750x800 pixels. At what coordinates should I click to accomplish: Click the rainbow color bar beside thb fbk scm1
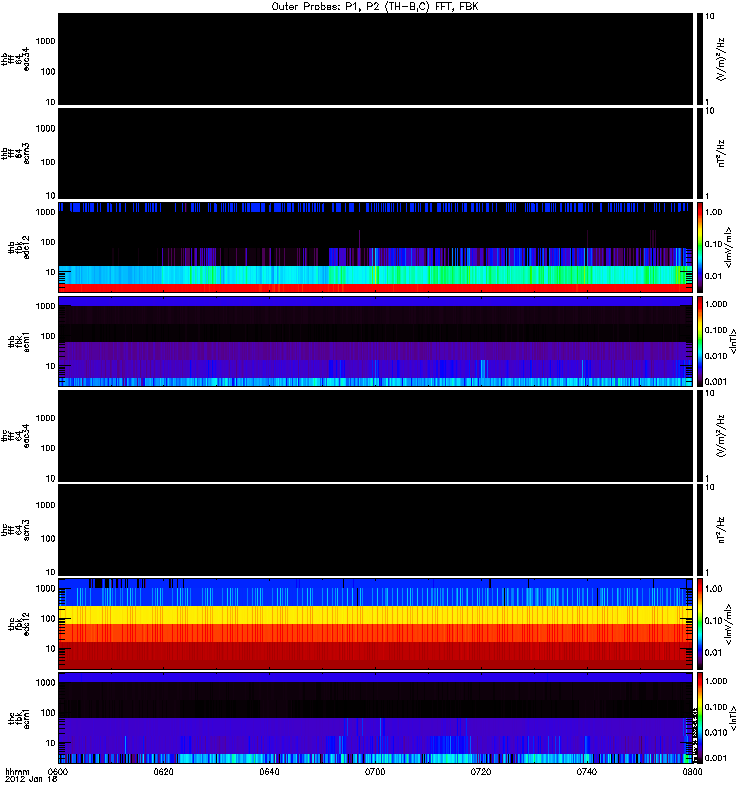click(x=700, y=341)
